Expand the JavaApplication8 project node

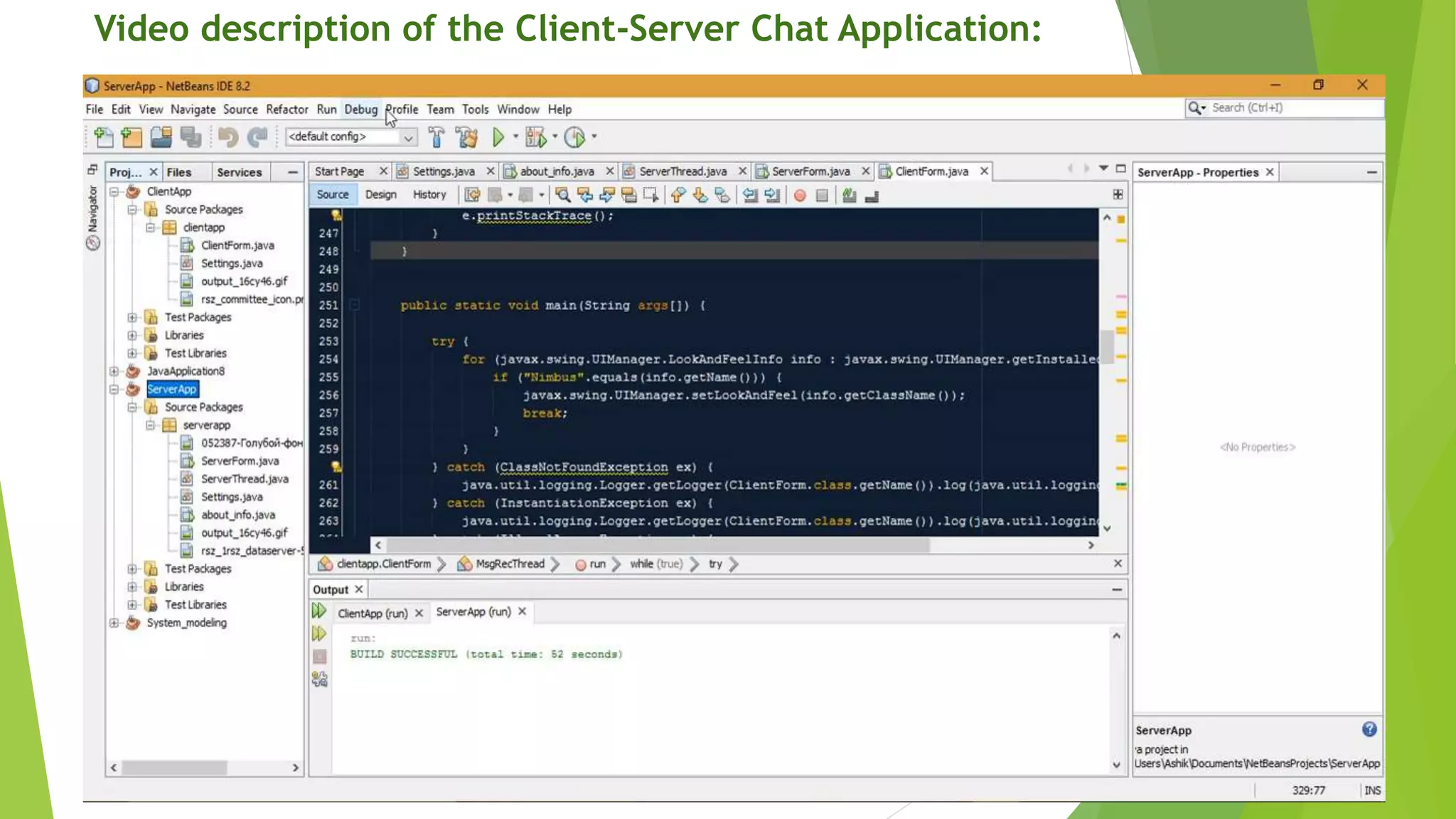click(x=114, y=371)
